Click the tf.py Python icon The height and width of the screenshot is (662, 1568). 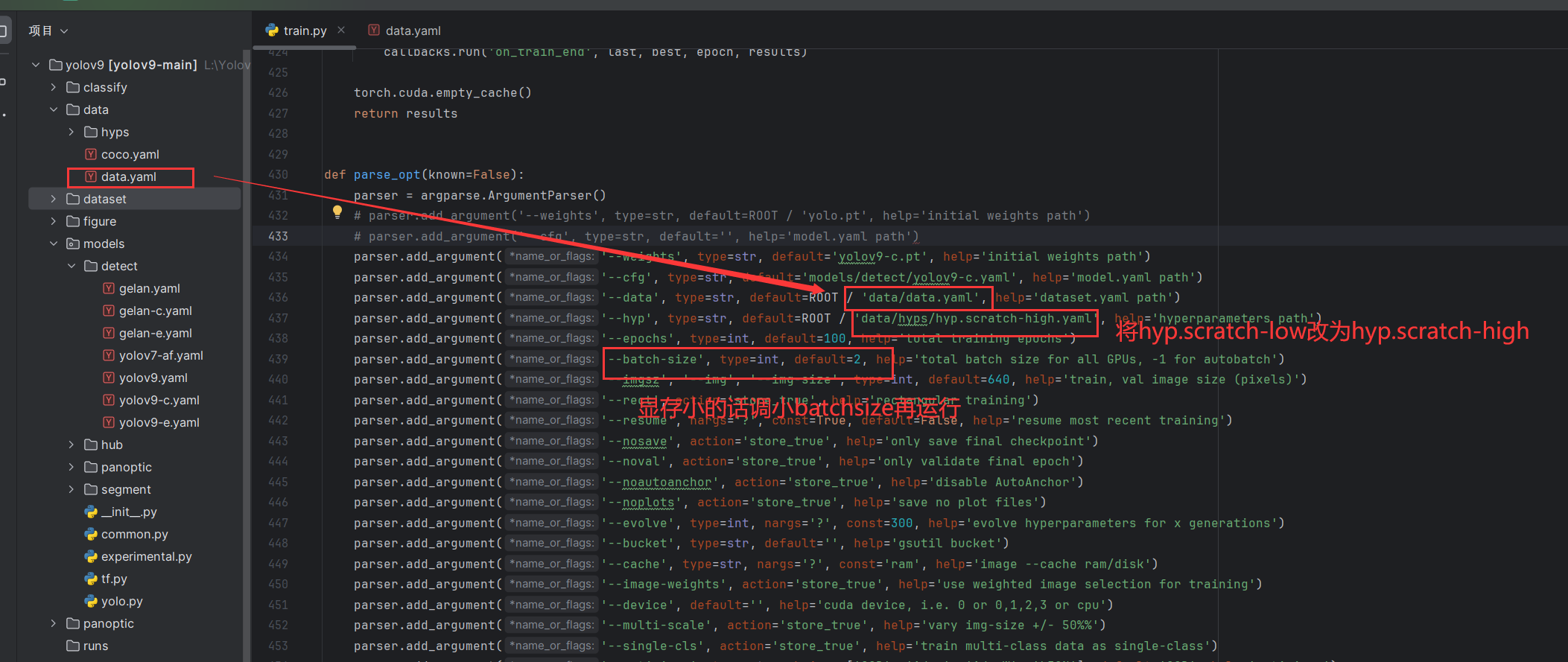tap(91, 579)
